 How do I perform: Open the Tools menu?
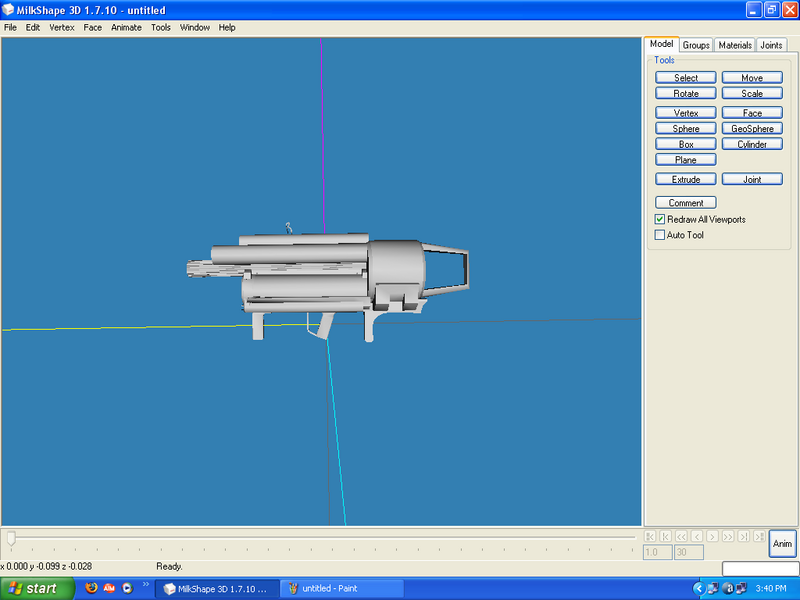[161, 28]
